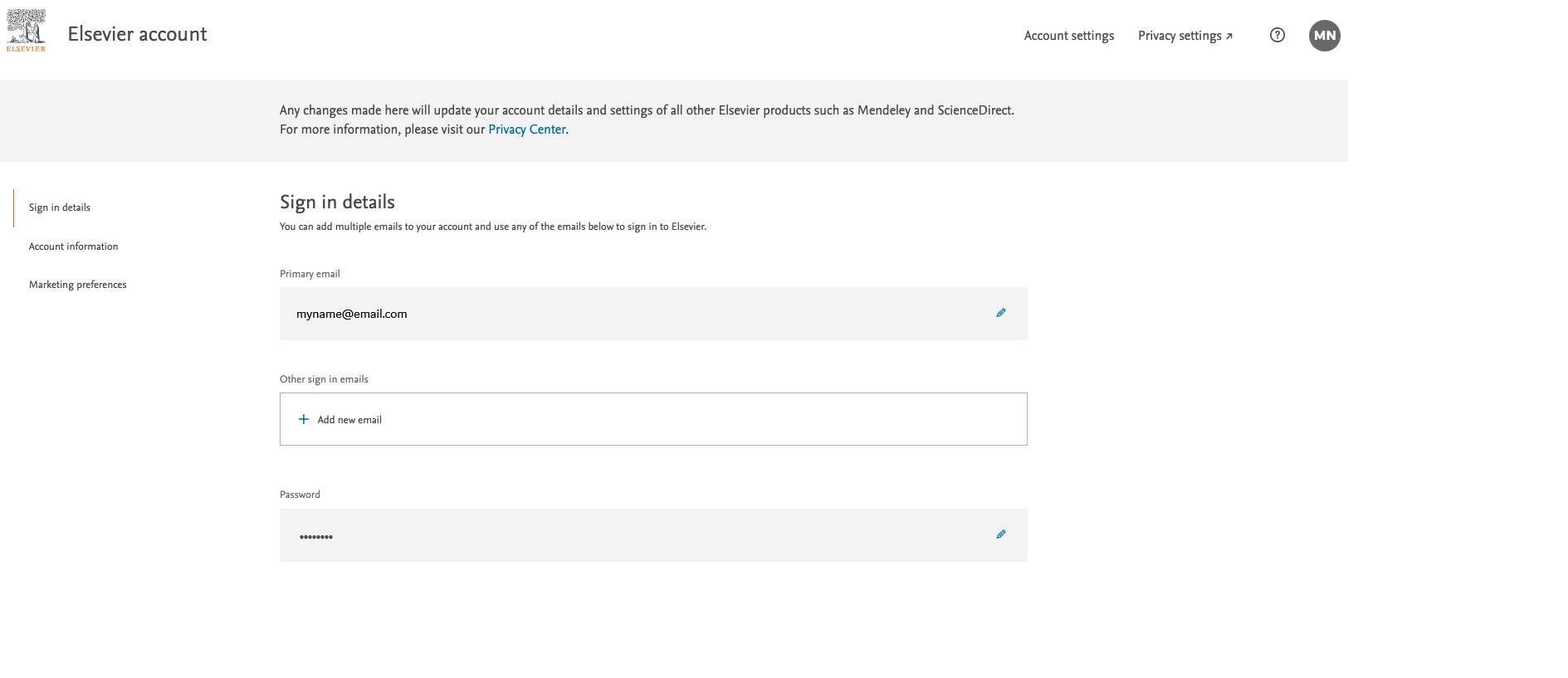The image size is (1568, 678).
Task: Open the help question mark icon
Action: click(x=1277, y=35)
